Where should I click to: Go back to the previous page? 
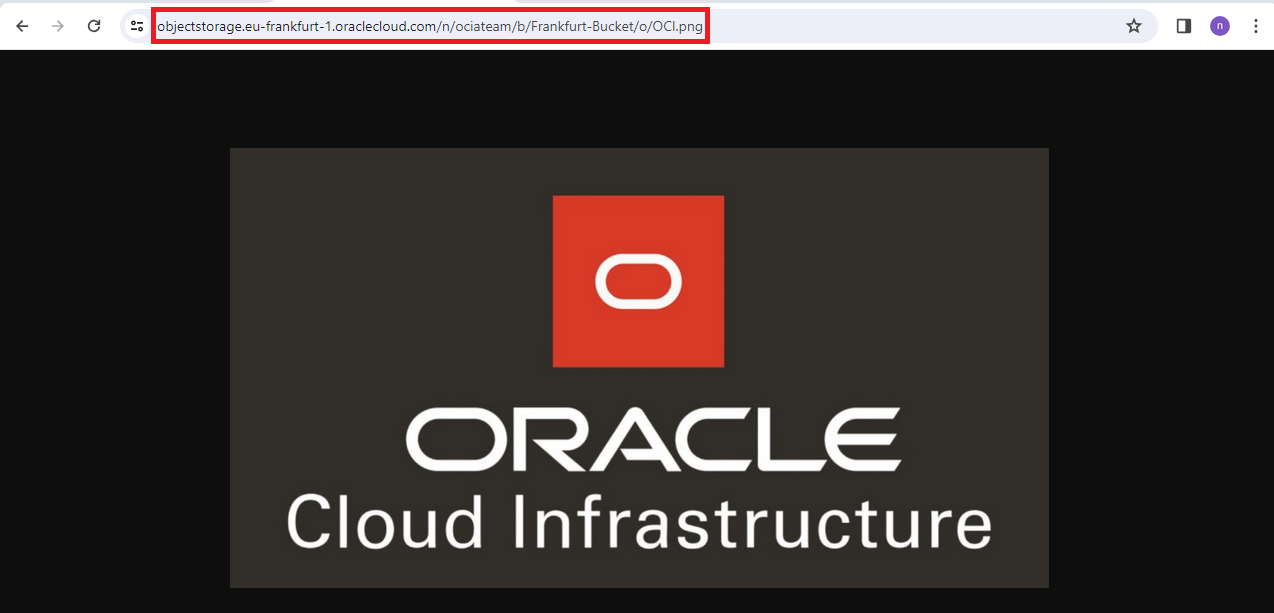(22, 26)
